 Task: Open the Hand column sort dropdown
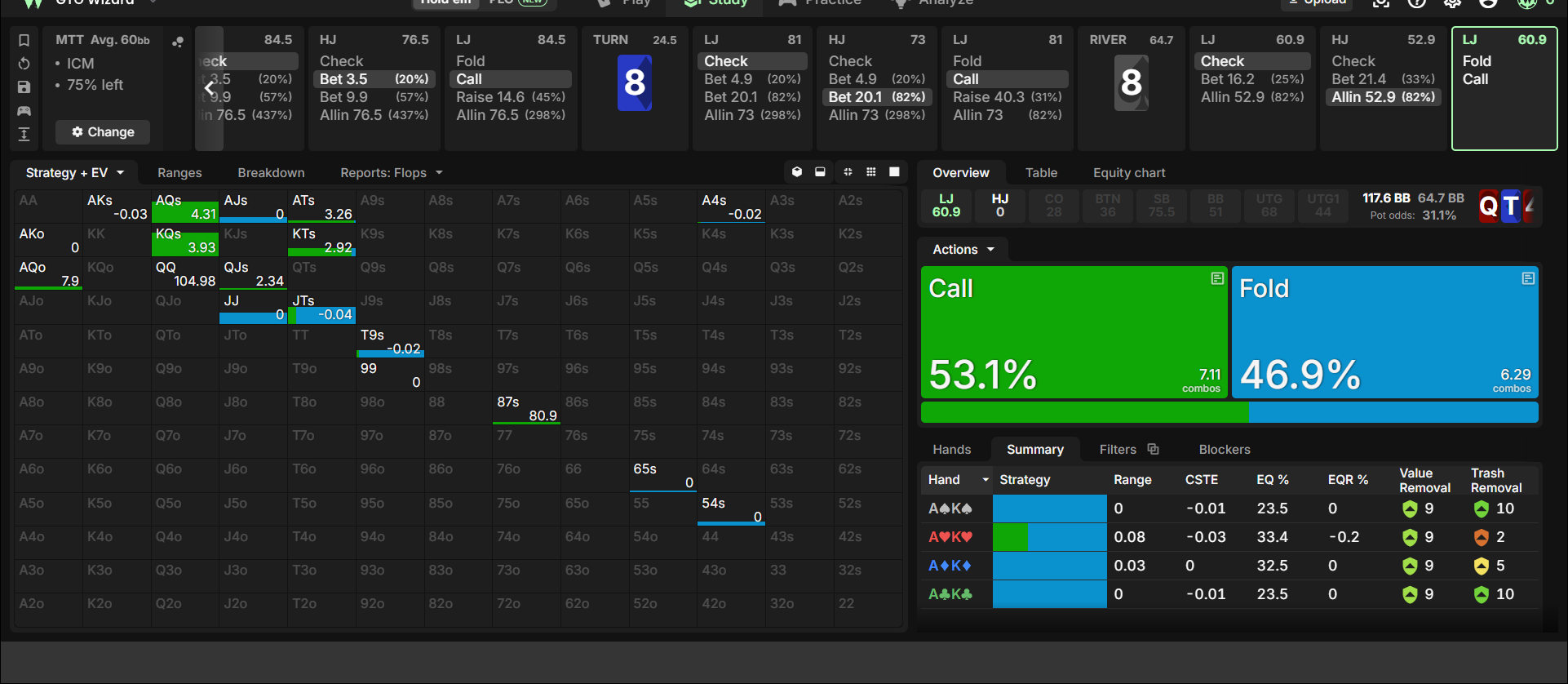[986, 480]
